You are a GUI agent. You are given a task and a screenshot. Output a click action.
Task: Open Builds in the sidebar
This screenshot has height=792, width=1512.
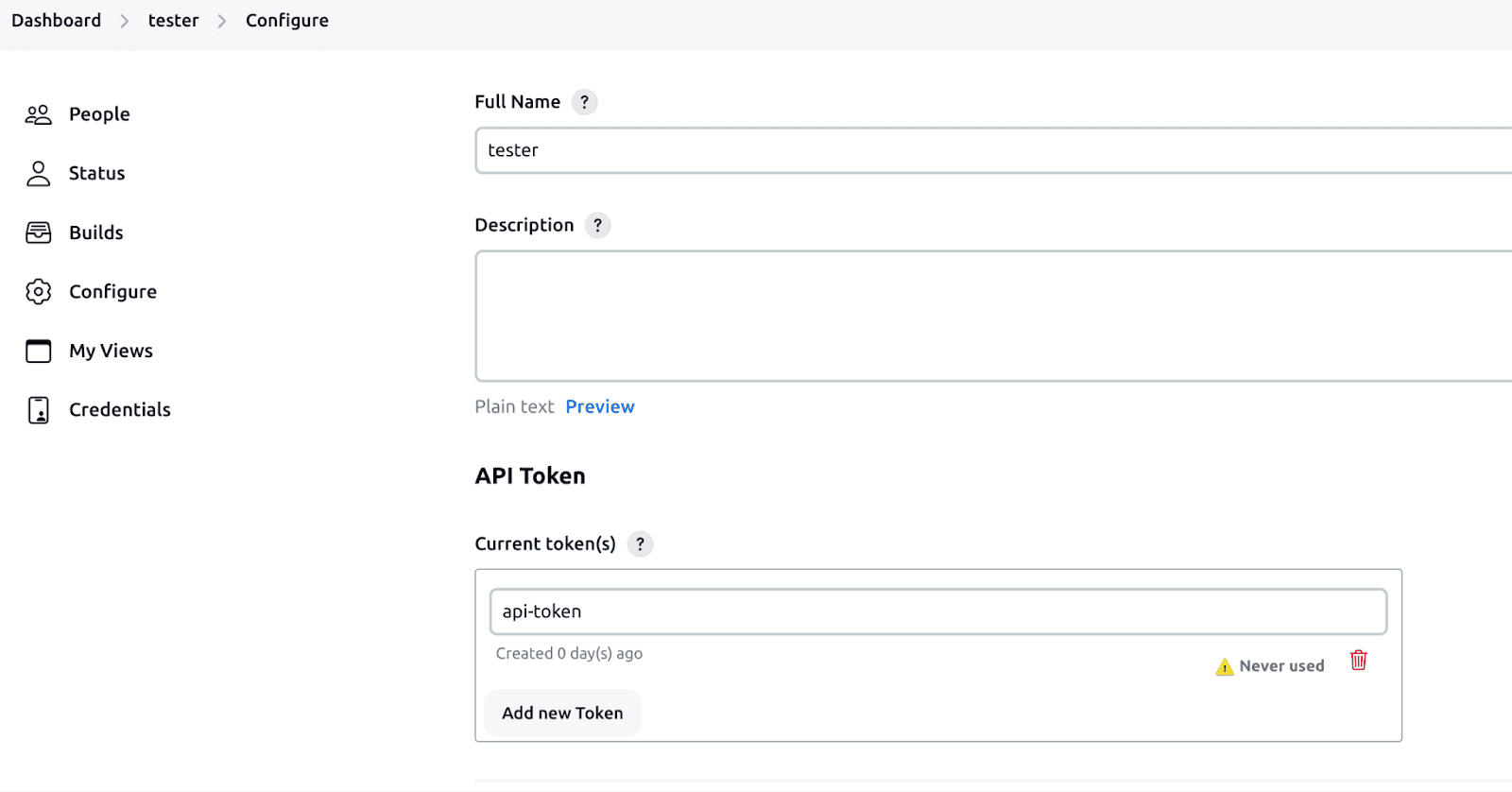click(95, 232)
